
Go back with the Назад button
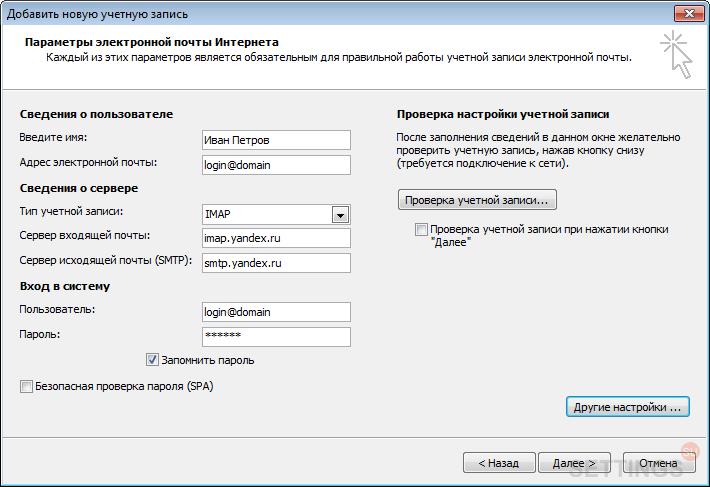499,463
